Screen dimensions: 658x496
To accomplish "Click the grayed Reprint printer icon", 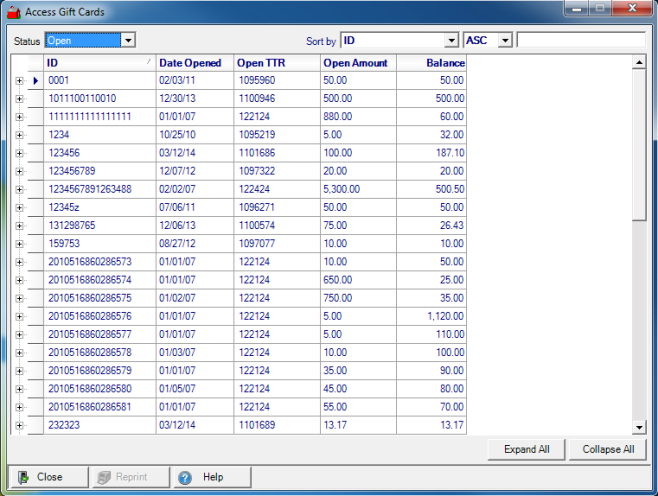I will [x=103, y=477].
